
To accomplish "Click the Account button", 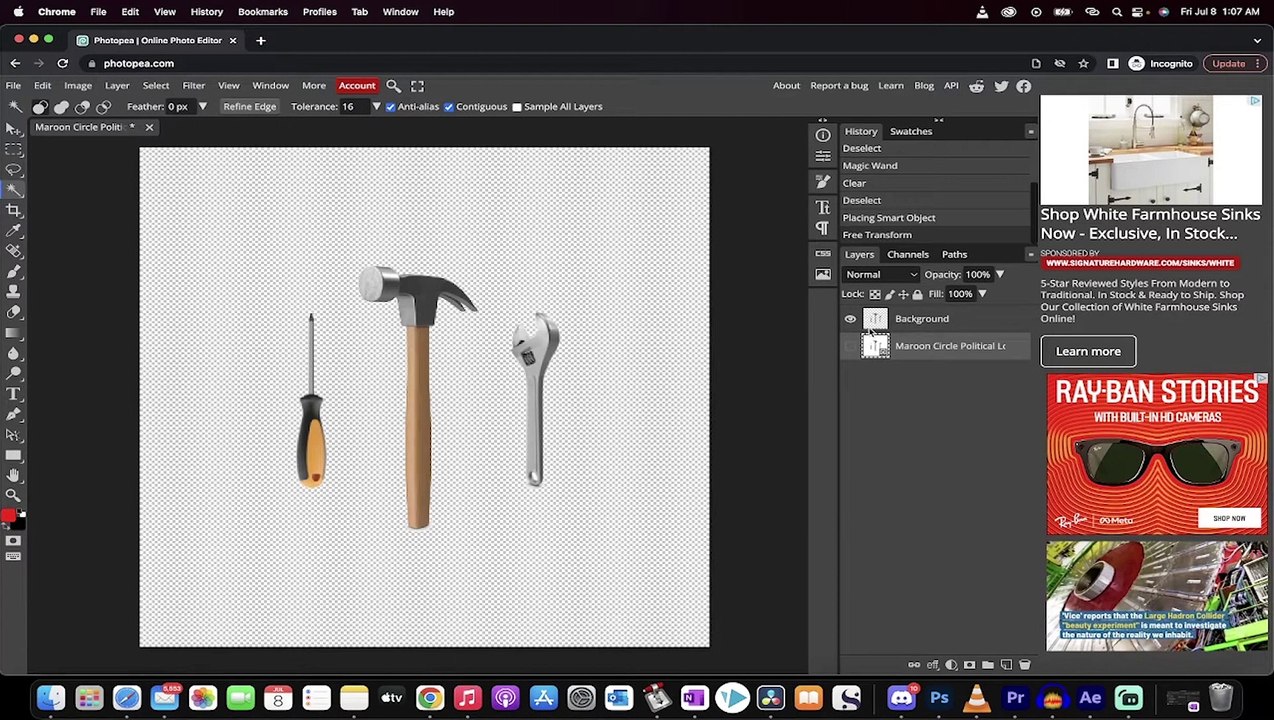I will [357, 86].
